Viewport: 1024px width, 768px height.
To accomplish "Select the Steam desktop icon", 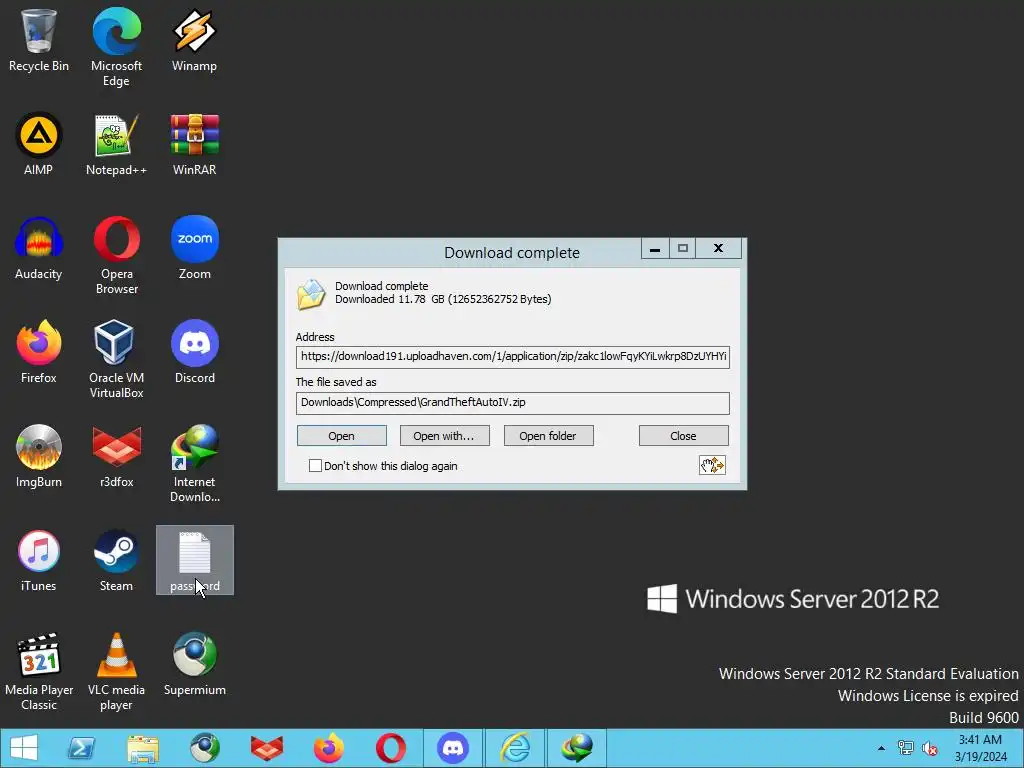I will point(116,560).
